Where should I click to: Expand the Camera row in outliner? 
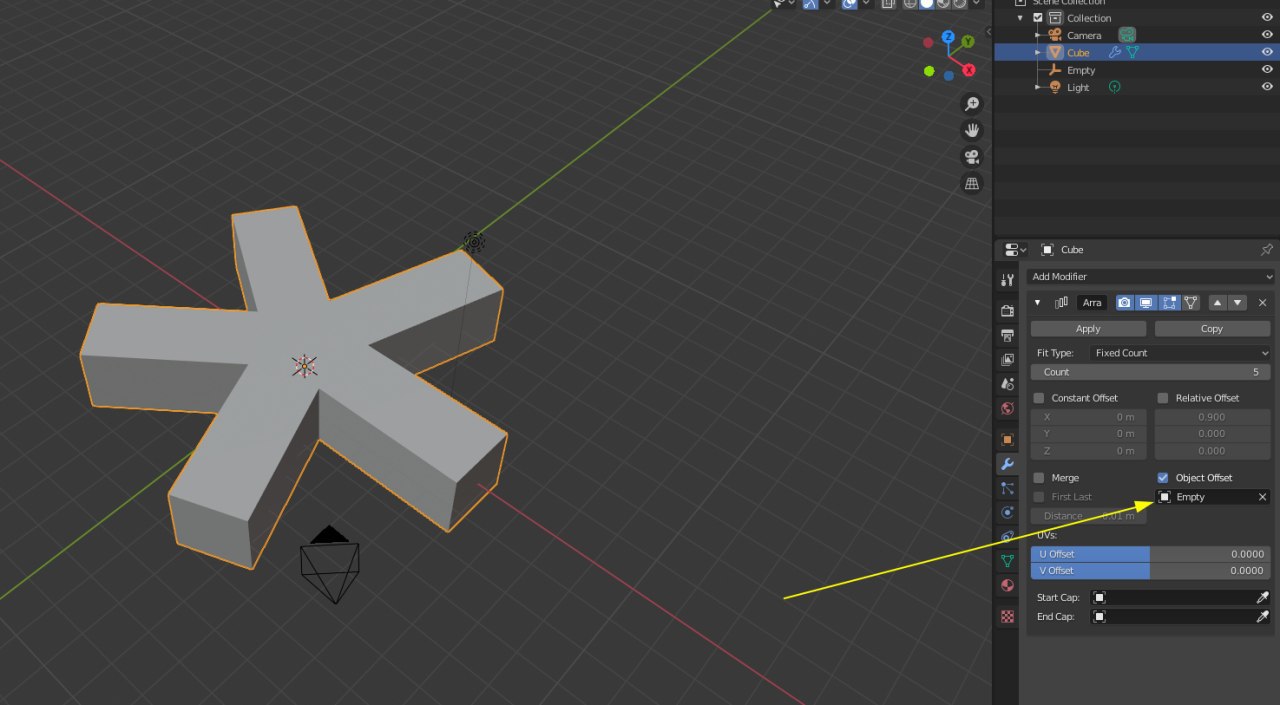pos(1038,35)
